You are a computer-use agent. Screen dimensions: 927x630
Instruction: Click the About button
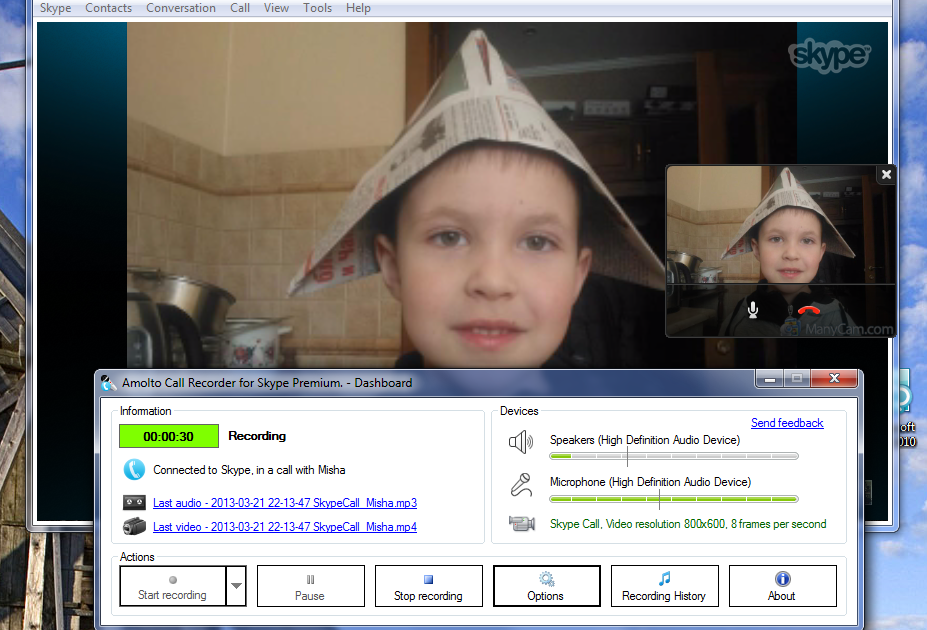coord(782,586)
